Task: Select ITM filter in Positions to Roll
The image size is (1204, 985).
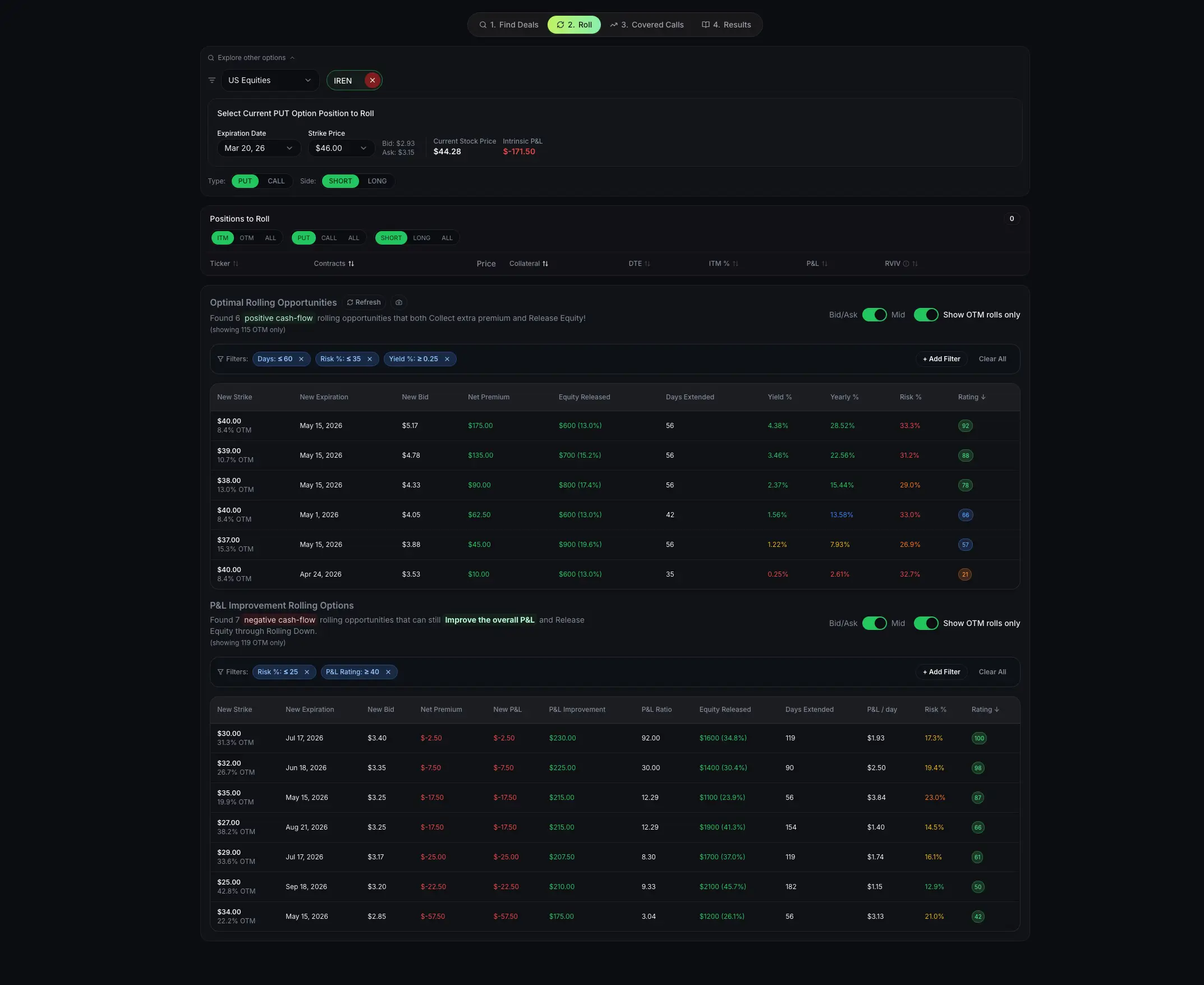Action: (x=222, y=238)
